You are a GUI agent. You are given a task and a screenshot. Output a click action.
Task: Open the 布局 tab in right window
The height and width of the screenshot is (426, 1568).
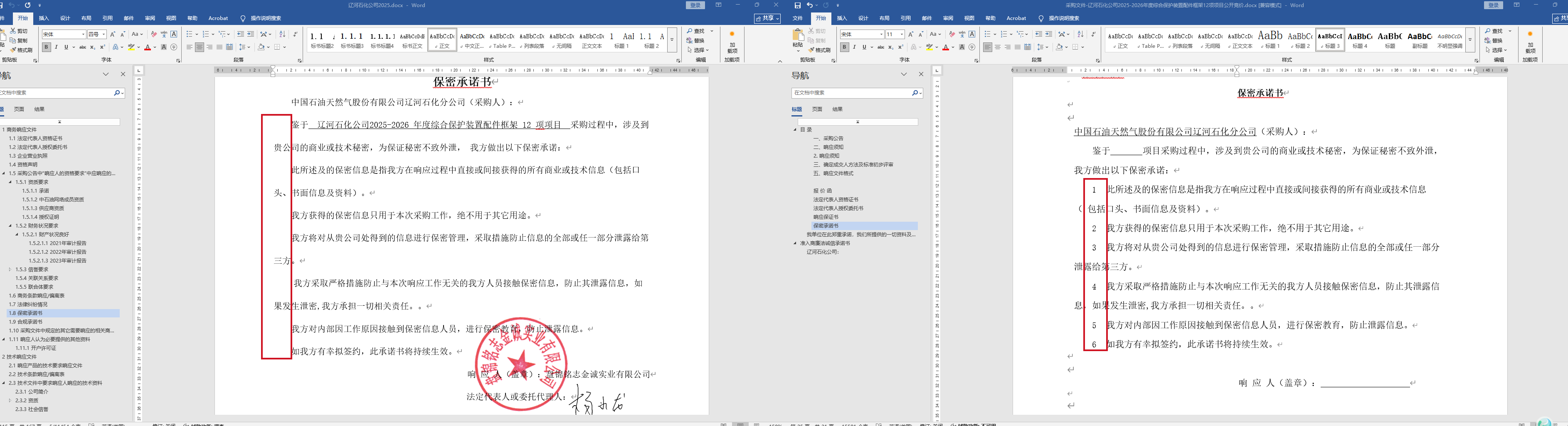coord(885,18)
